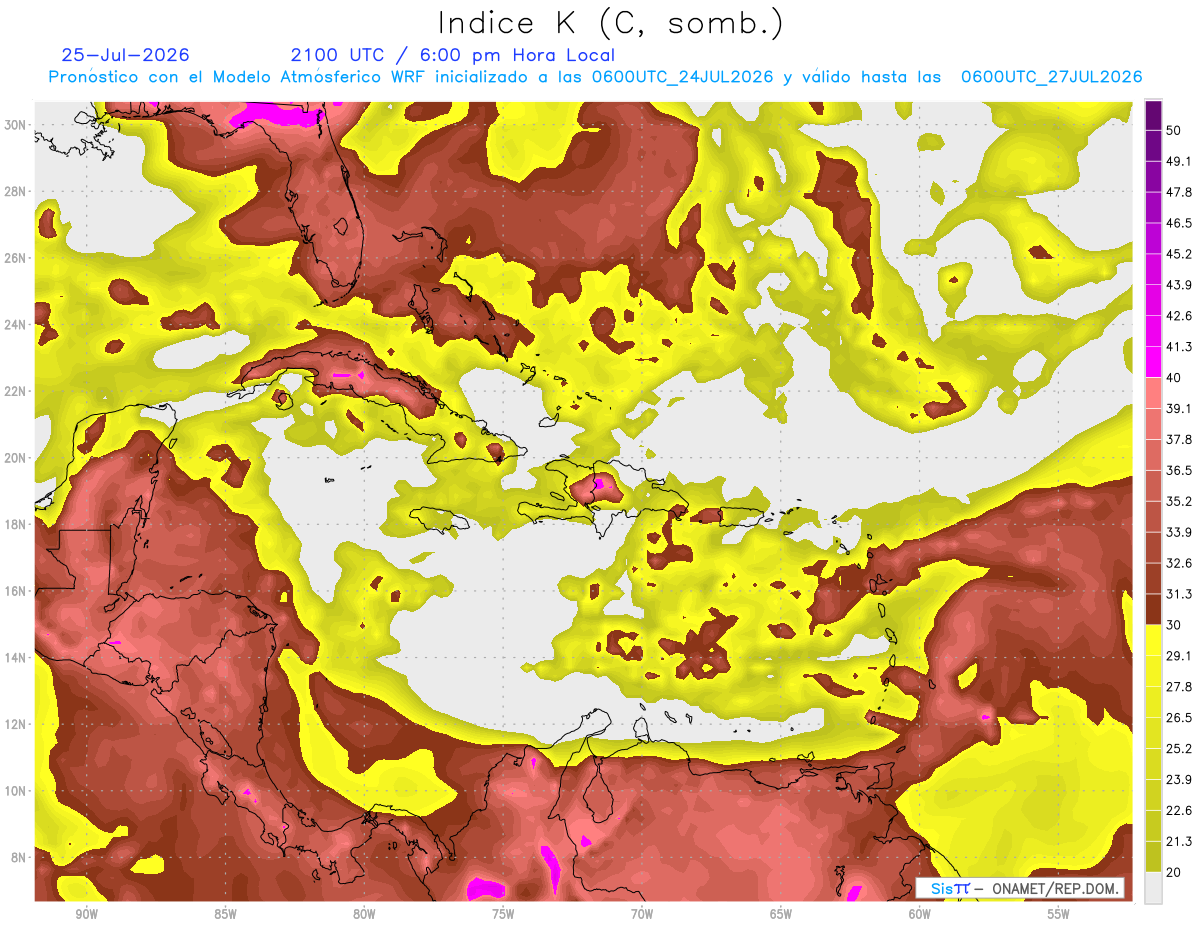Screen dimensions: 1200x927
Task: Click the colorbar value '50'
Action: [1174, 130]
